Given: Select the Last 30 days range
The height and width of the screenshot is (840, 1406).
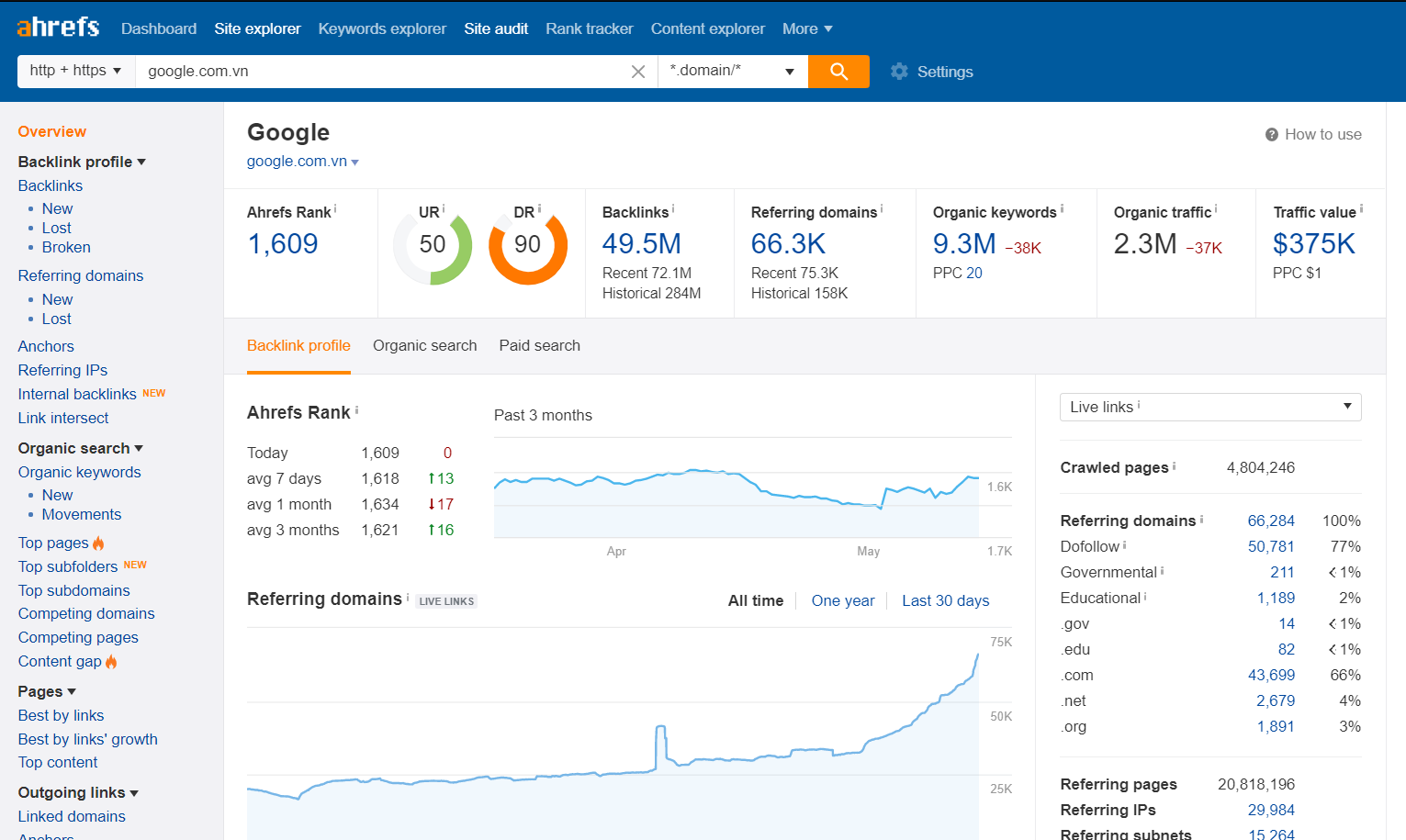Looking at the screenshot, I should pyautogui.click(x=945, y=600).
